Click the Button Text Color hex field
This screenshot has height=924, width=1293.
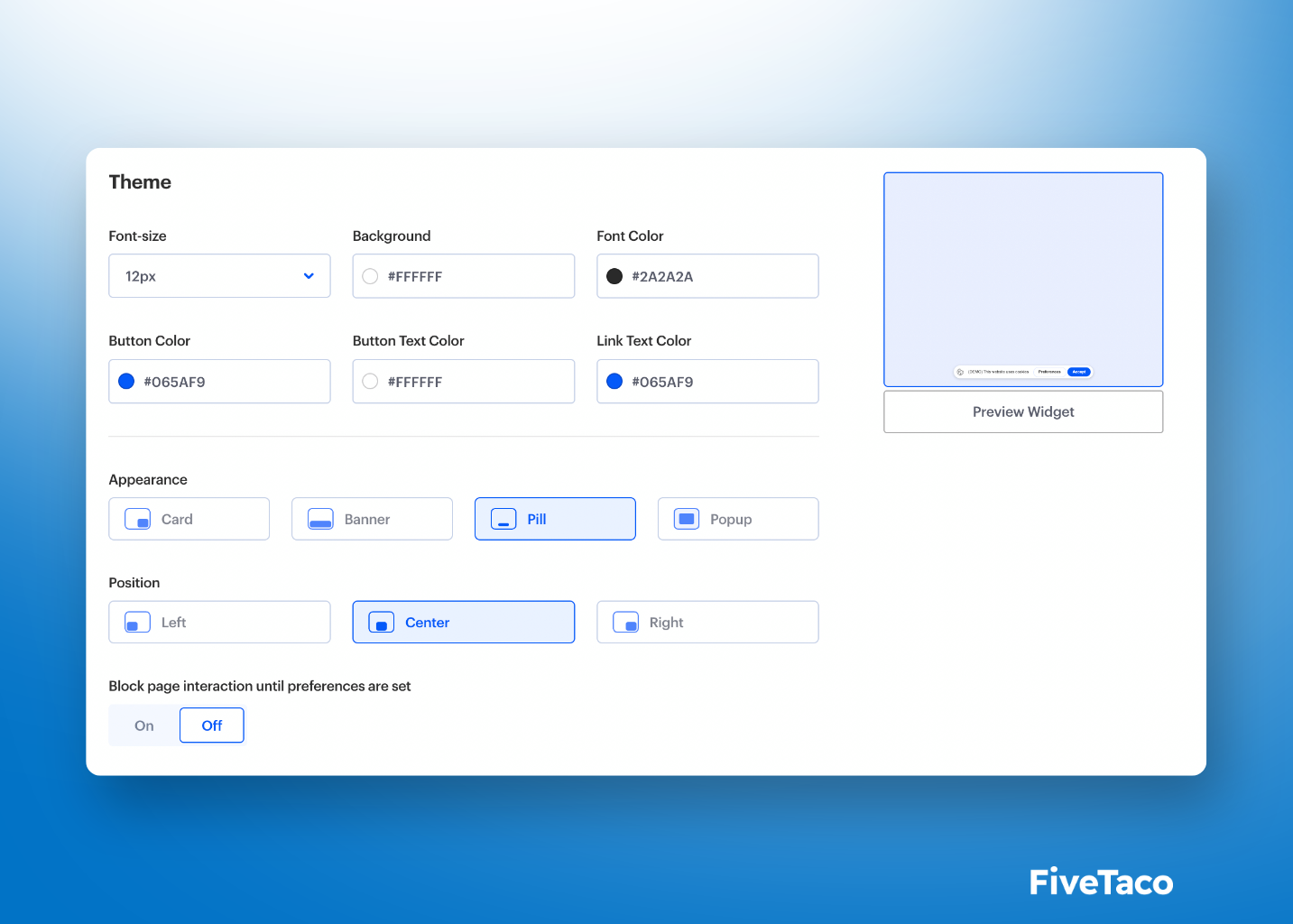(x=464, y=382)
